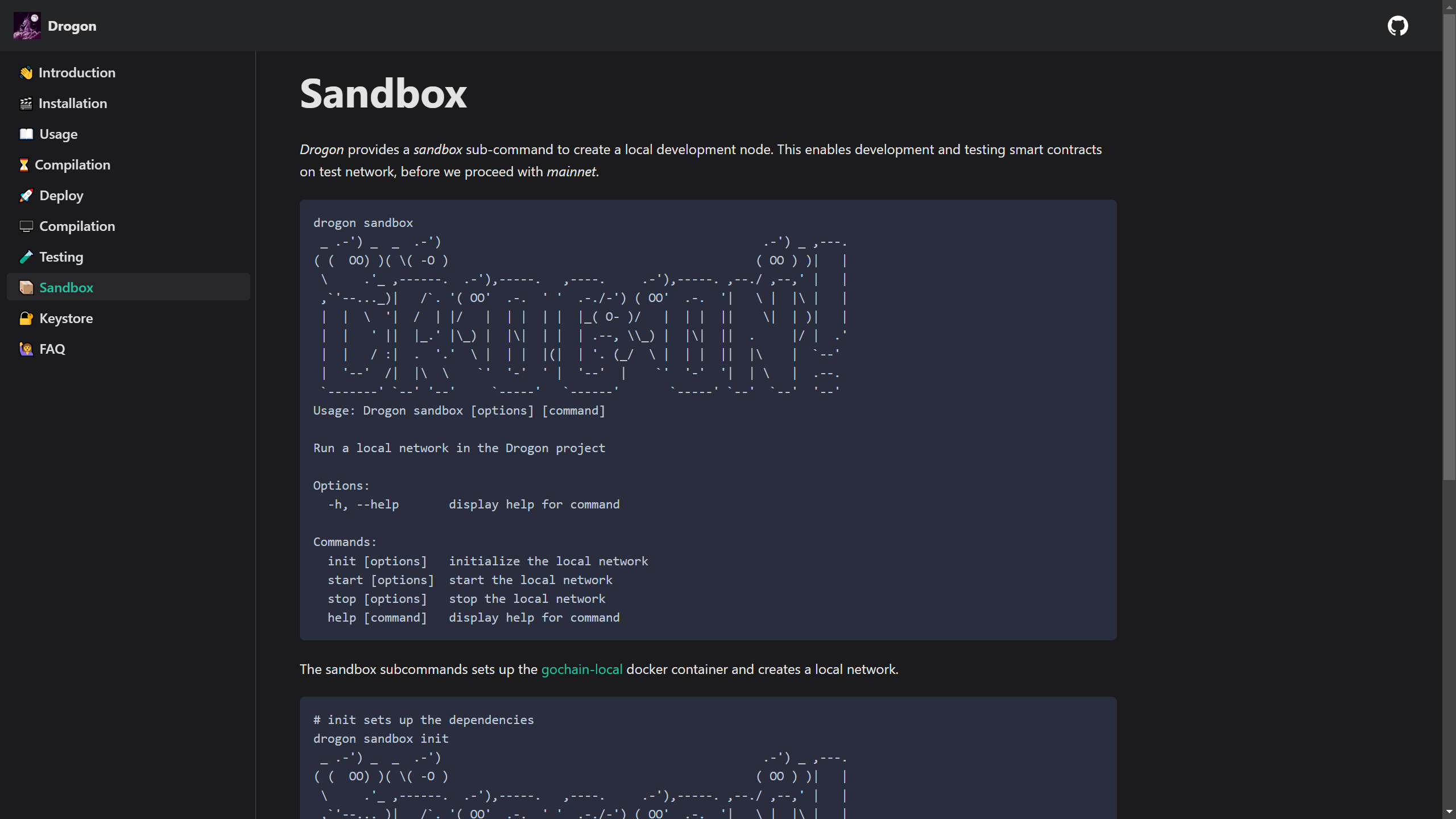The width and height of the screenshot is (1456, 819).
Task: Click the hourglass Compilation icon
Action: (x=24, y=165)
